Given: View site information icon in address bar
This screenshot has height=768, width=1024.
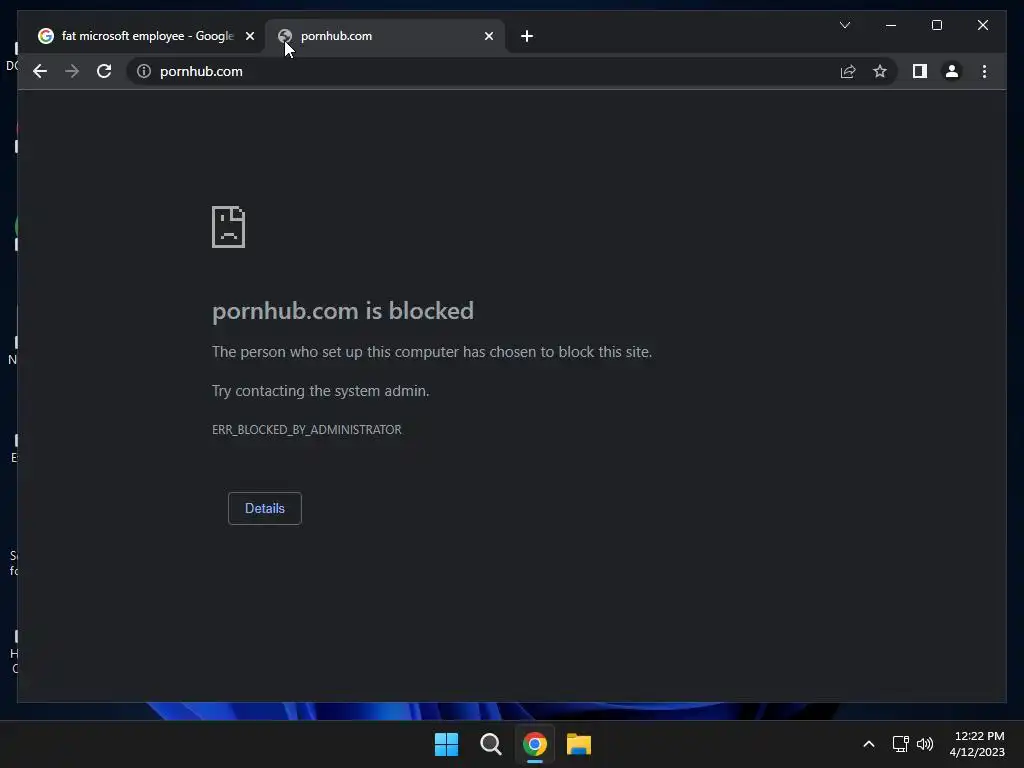Looking at the screenshot, I should tap(144, 71).
